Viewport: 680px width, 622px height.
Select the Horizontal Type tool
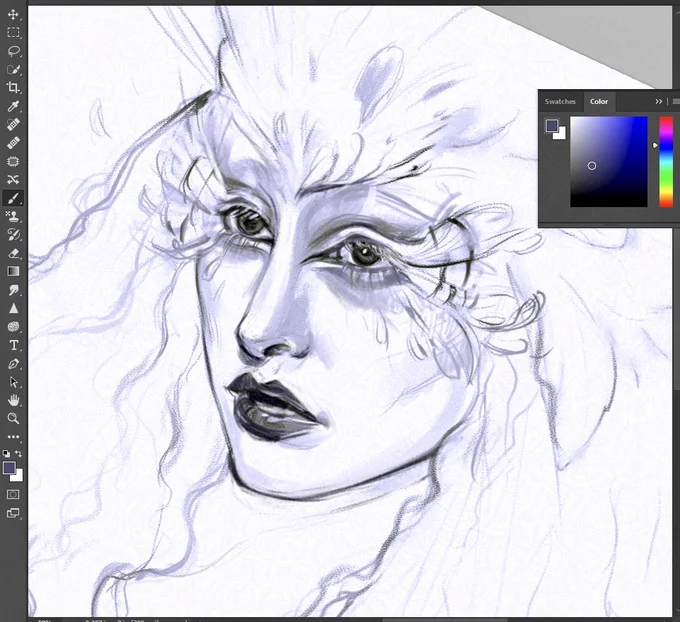(x=13, y=345)
